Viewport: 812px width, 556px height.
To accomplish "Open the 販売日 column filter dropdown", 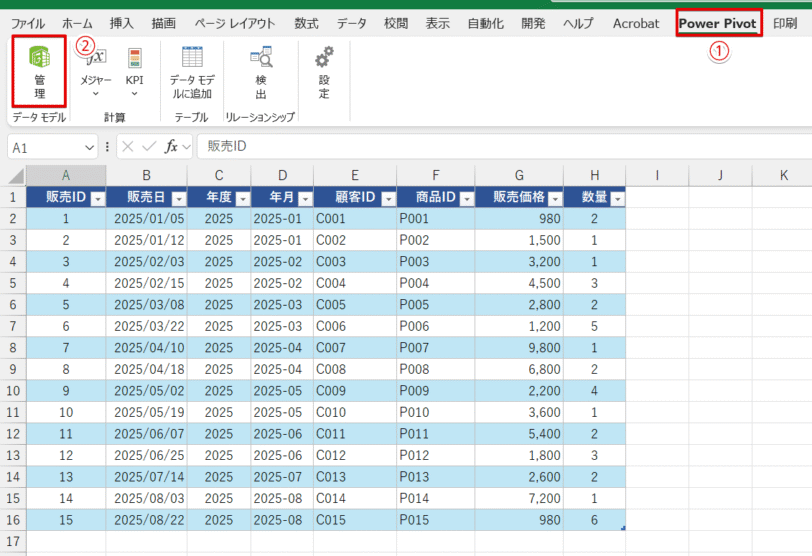I will point(179,198).
